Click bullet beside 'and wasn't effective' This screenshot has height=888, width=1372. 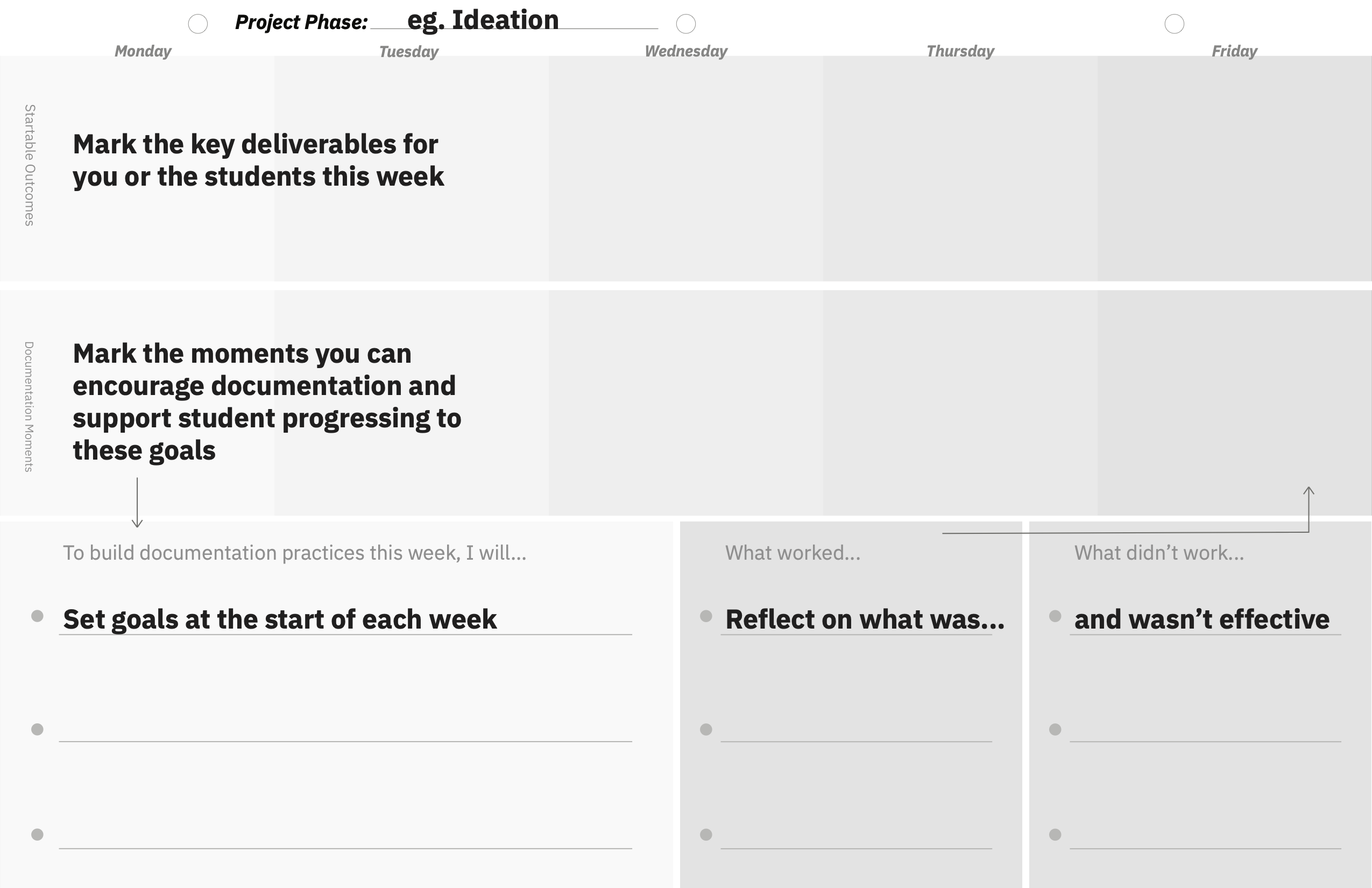[1055, 616]
